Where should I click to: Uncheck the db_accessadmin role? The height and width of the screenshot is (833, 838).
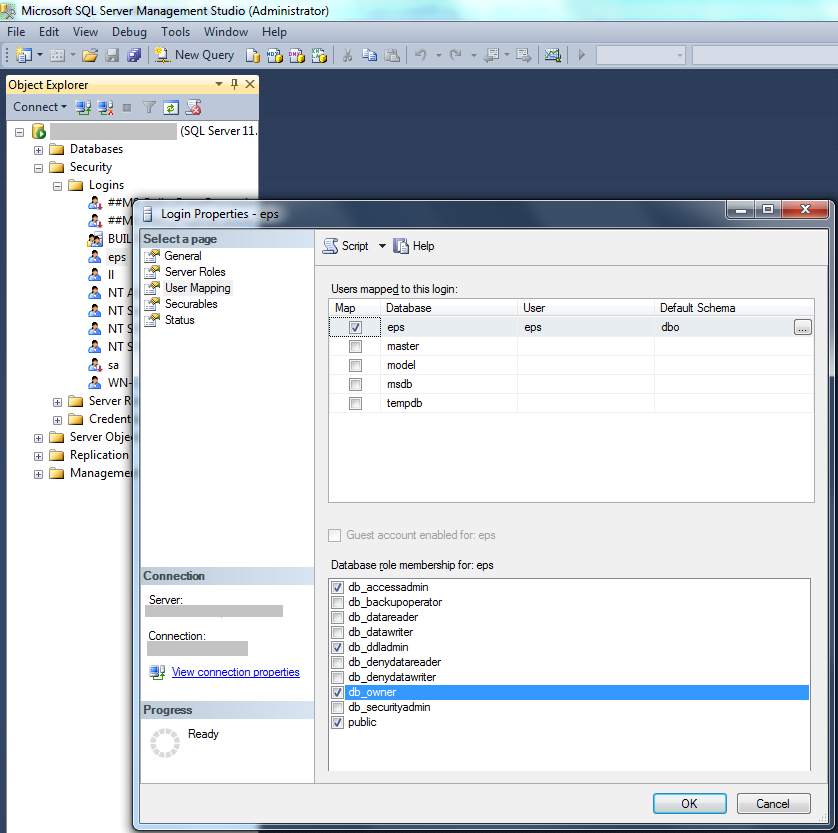coord(337,587)
